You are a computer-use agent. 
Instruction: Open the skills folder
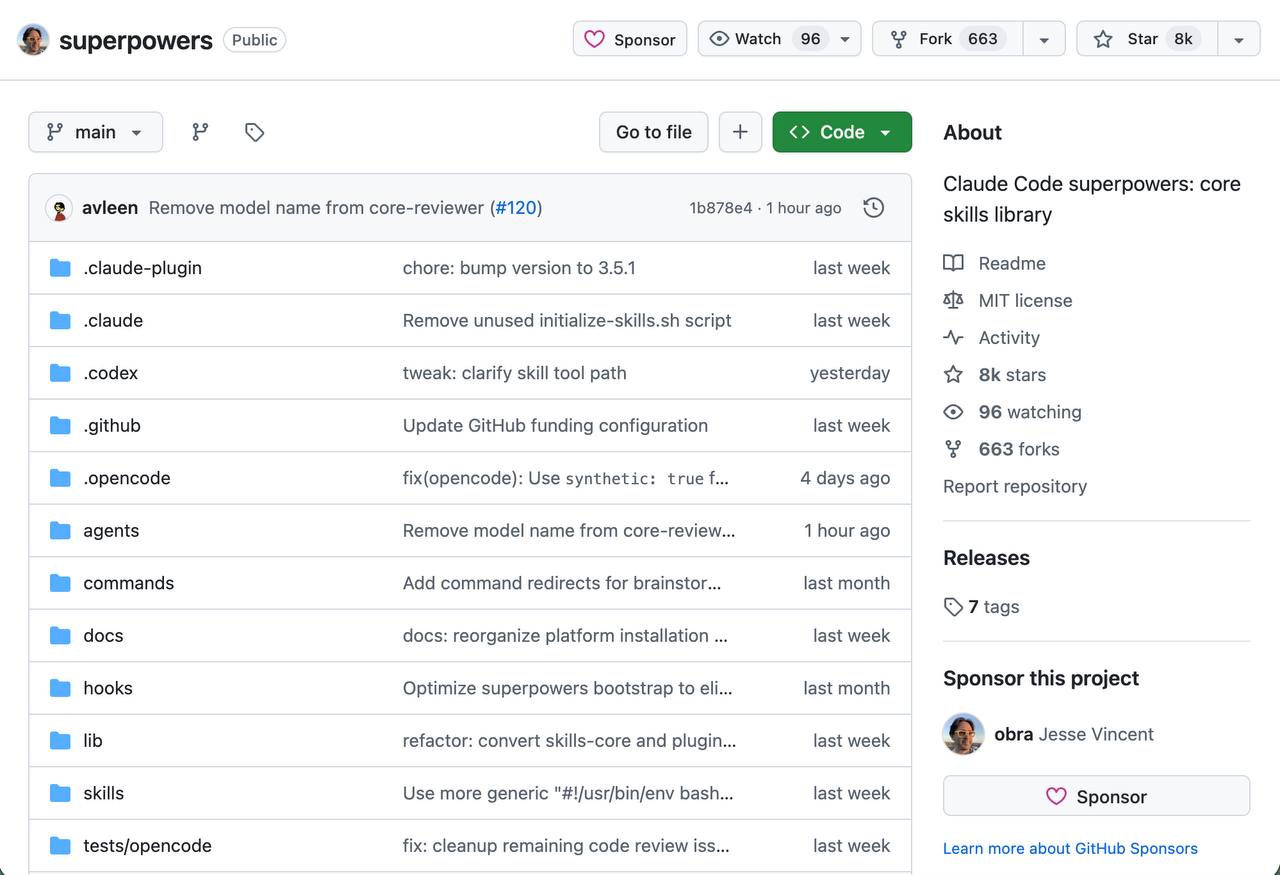(103, 793)
